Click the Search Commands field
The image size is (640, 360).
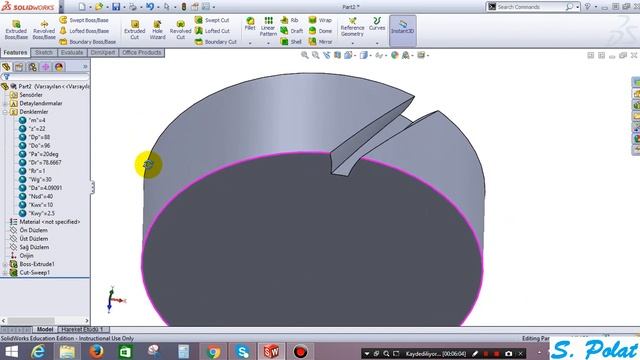click(x=531, y=7)
